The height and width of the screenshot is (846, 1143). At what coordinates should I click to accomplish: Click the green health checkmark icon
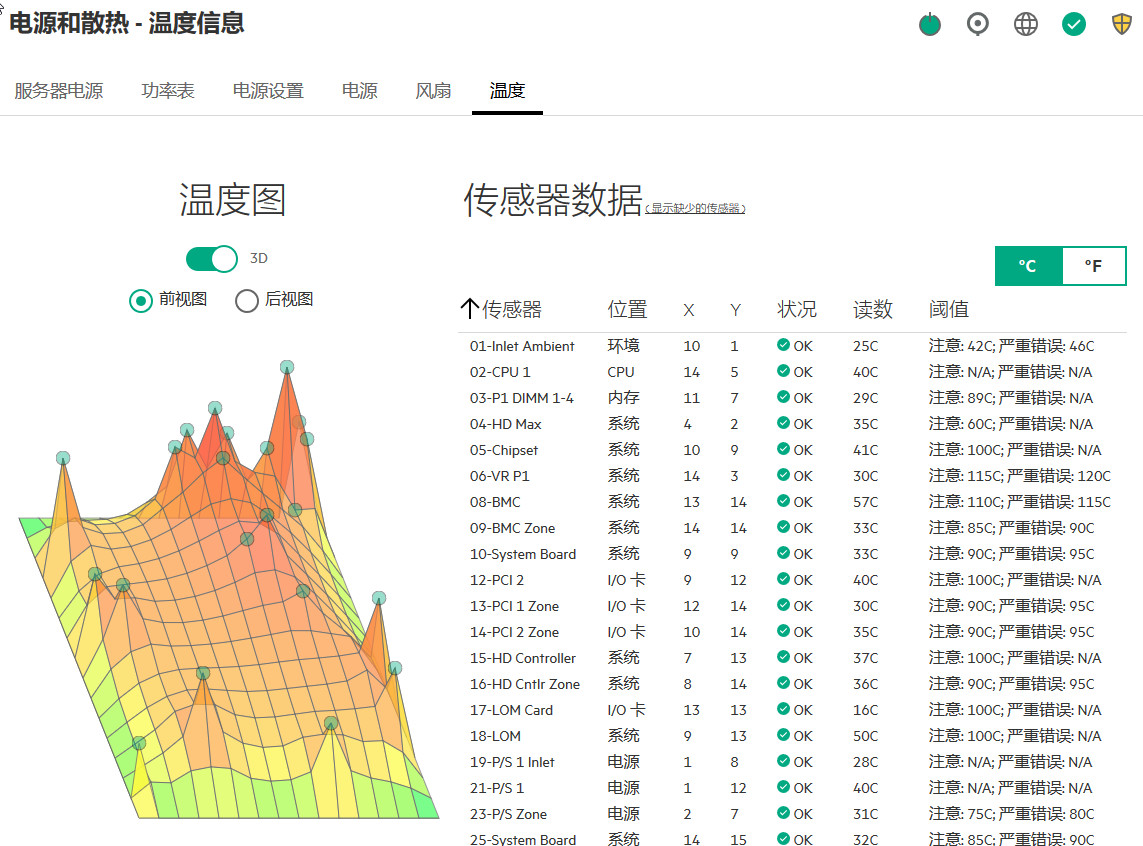[x=1074, y=24]
